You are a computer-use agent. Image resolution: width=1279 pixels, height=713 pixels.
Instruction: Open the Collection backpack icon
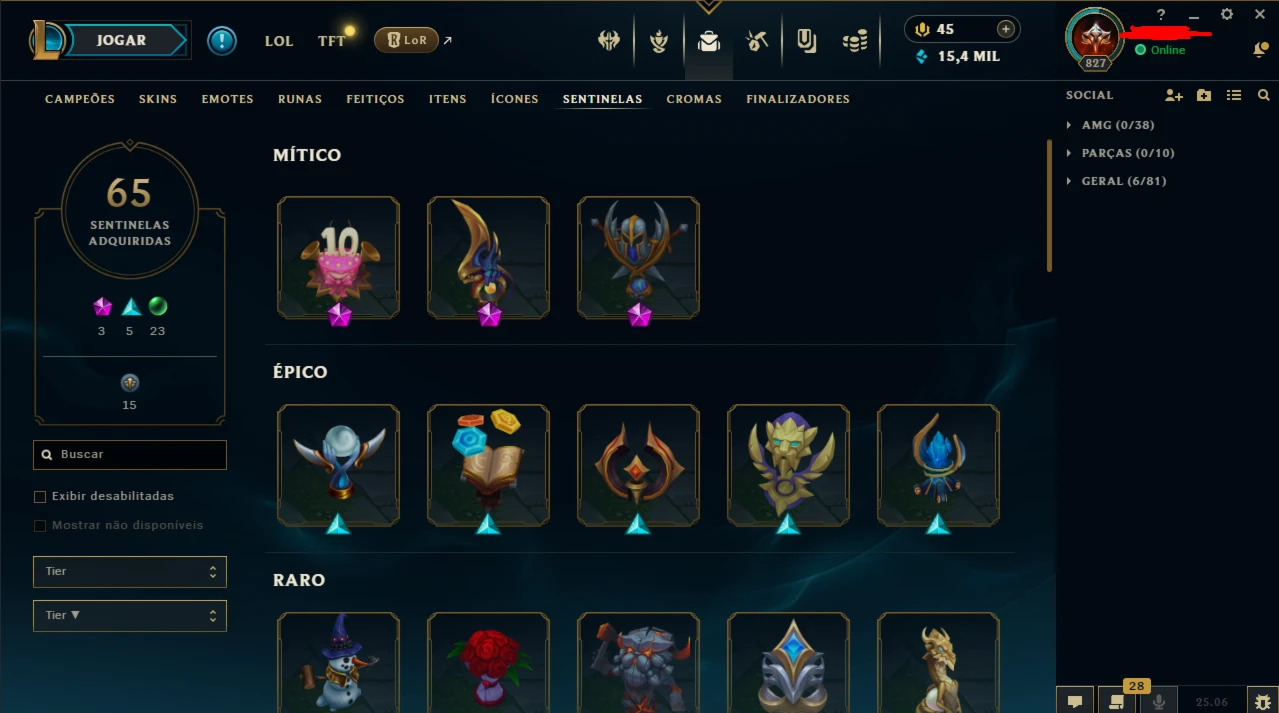tap(709, 41)
